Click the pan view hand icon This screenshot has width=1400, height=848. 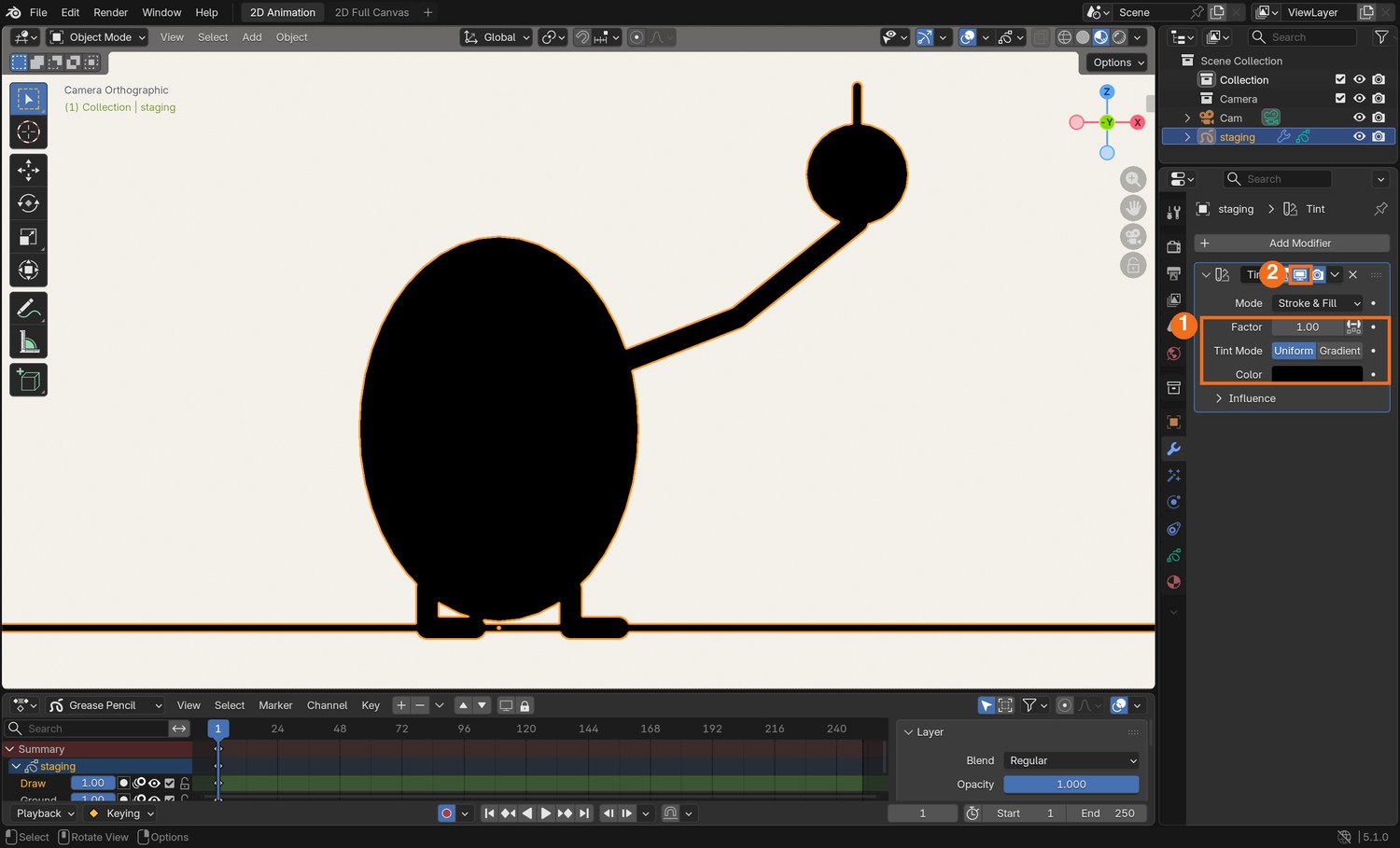coord(1133,208)
